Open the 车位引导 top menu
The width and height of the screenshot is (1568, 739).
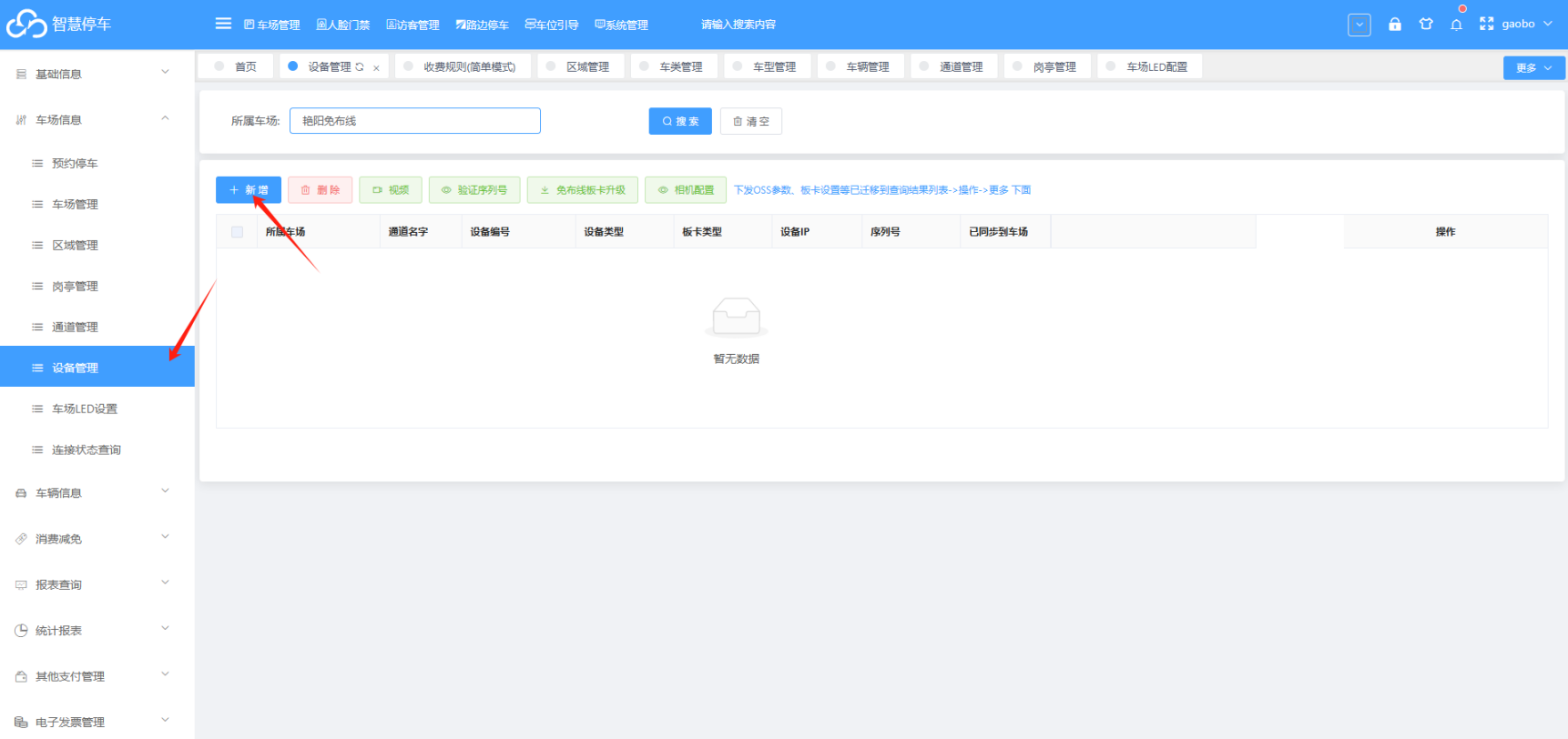[x=552, y=25]
